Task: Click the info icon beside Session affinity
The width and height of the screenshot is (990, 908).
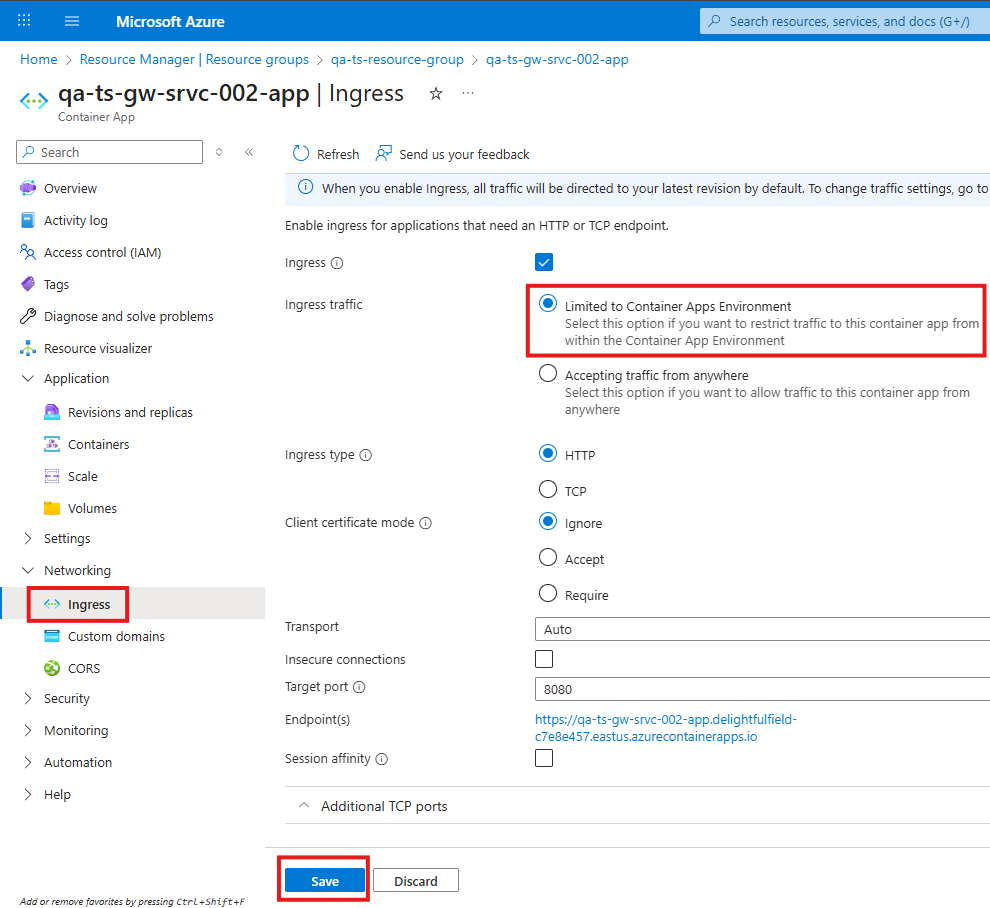Action: tap(381, 759)
